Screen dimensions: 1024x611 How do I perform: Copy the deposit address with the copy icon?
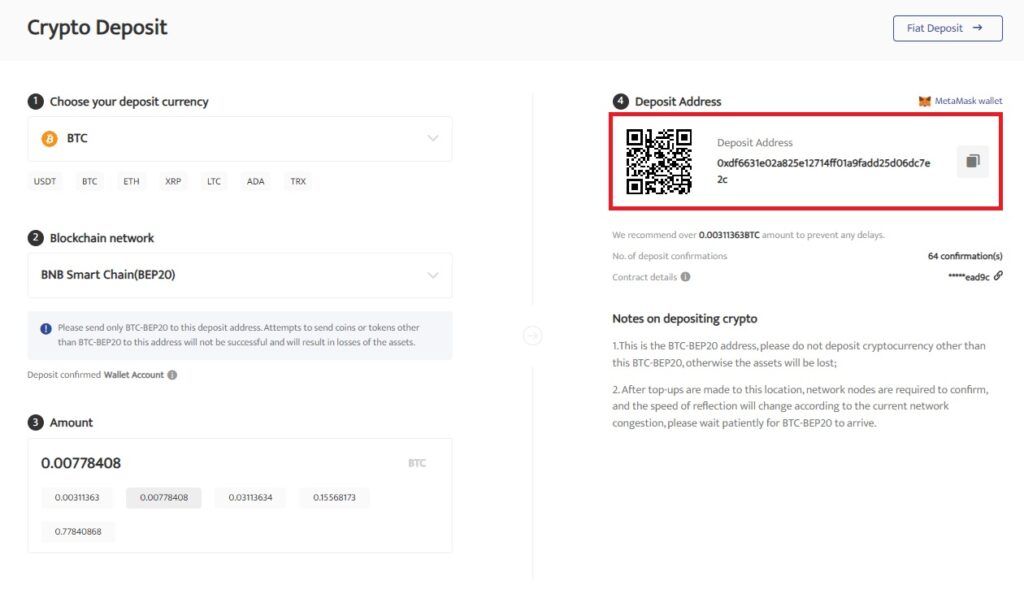click(x=972, y=161)
